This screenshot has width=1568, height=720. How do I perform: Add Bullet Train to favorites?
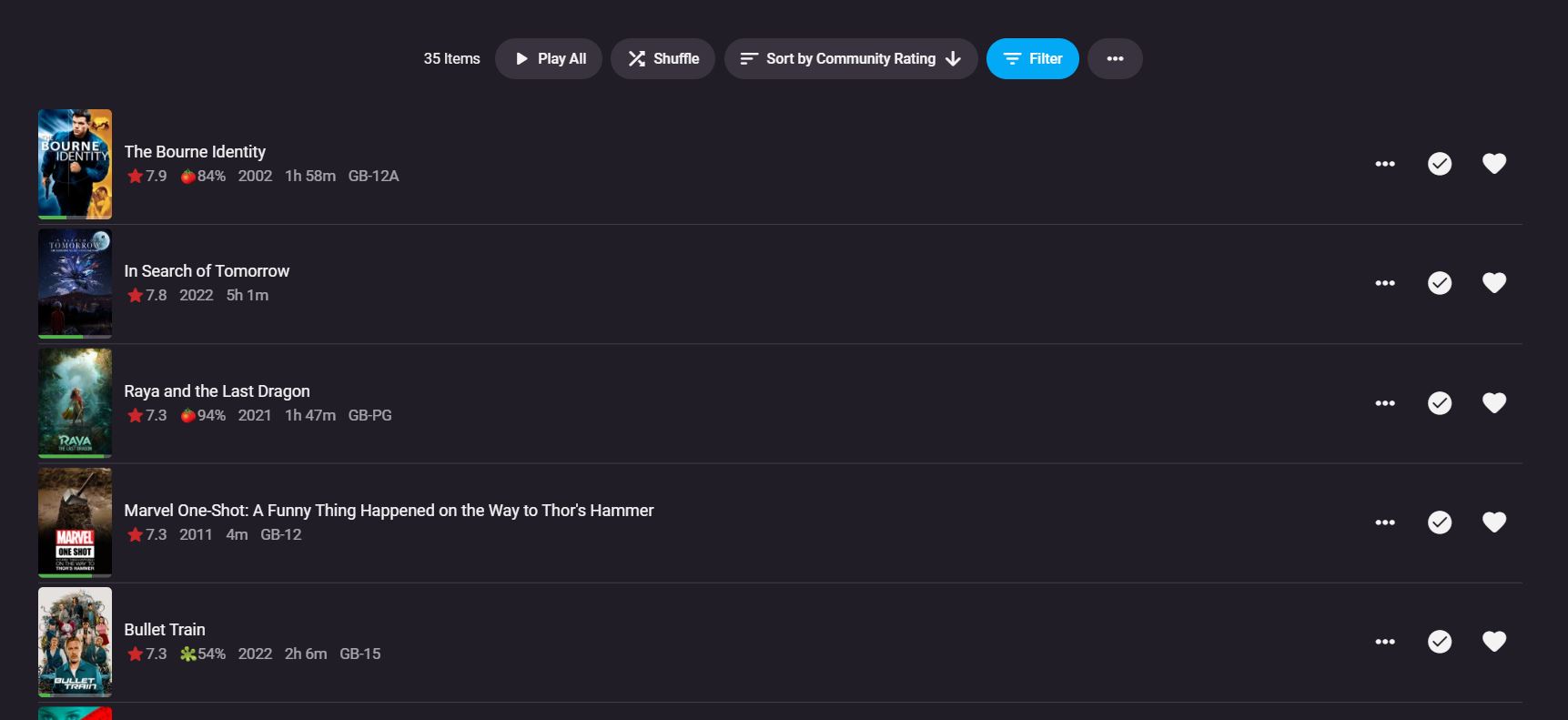pyautogui.click(x=1493, y=642)
